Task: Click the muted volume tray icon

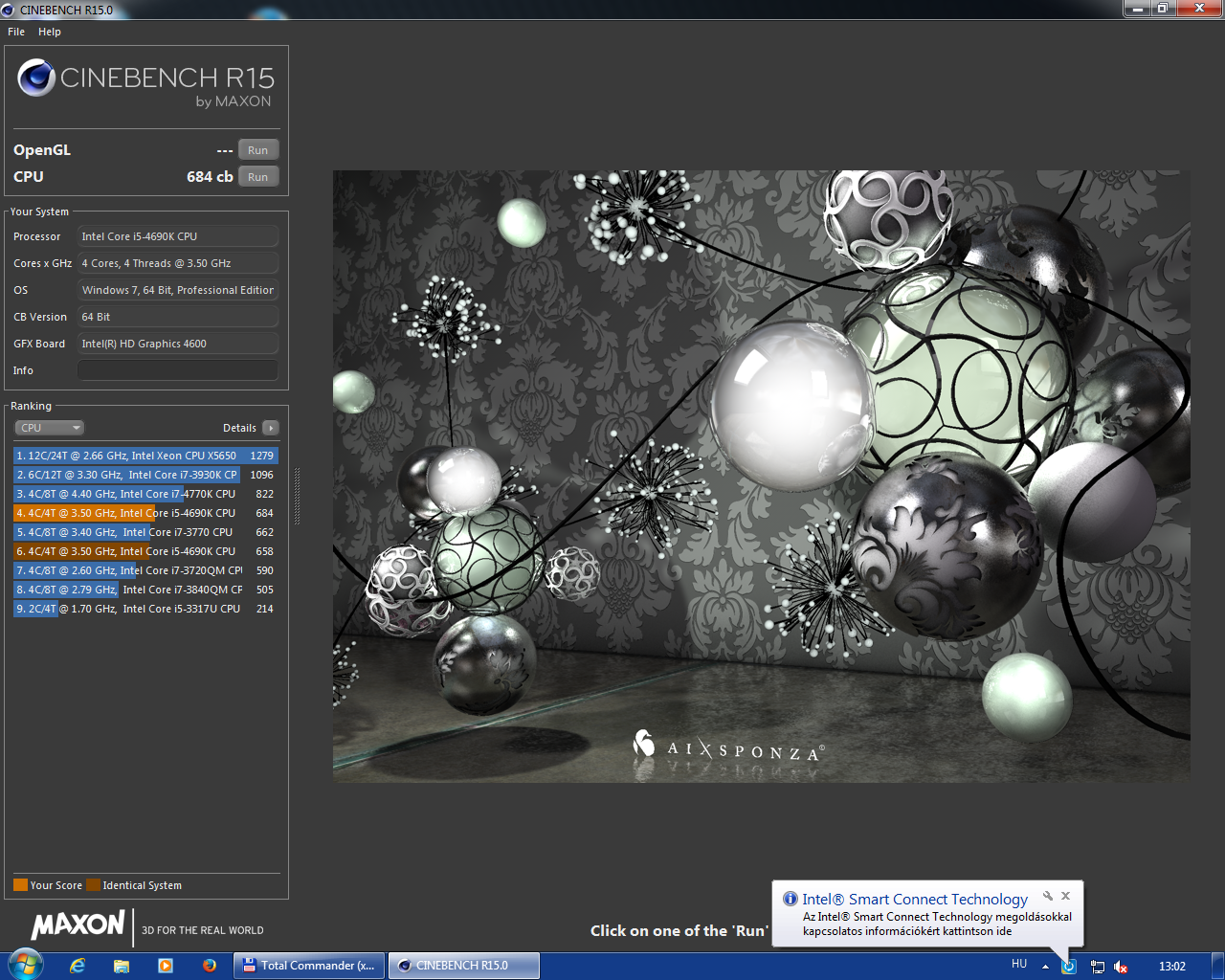Action: [1122, 967]
